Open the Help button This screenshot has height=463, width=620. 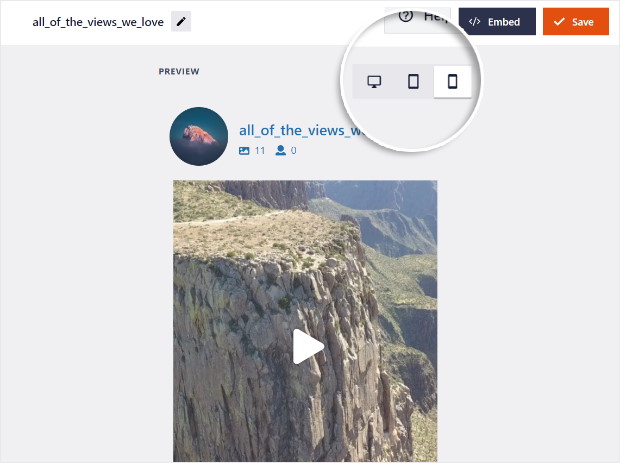(x=417, y=20)
